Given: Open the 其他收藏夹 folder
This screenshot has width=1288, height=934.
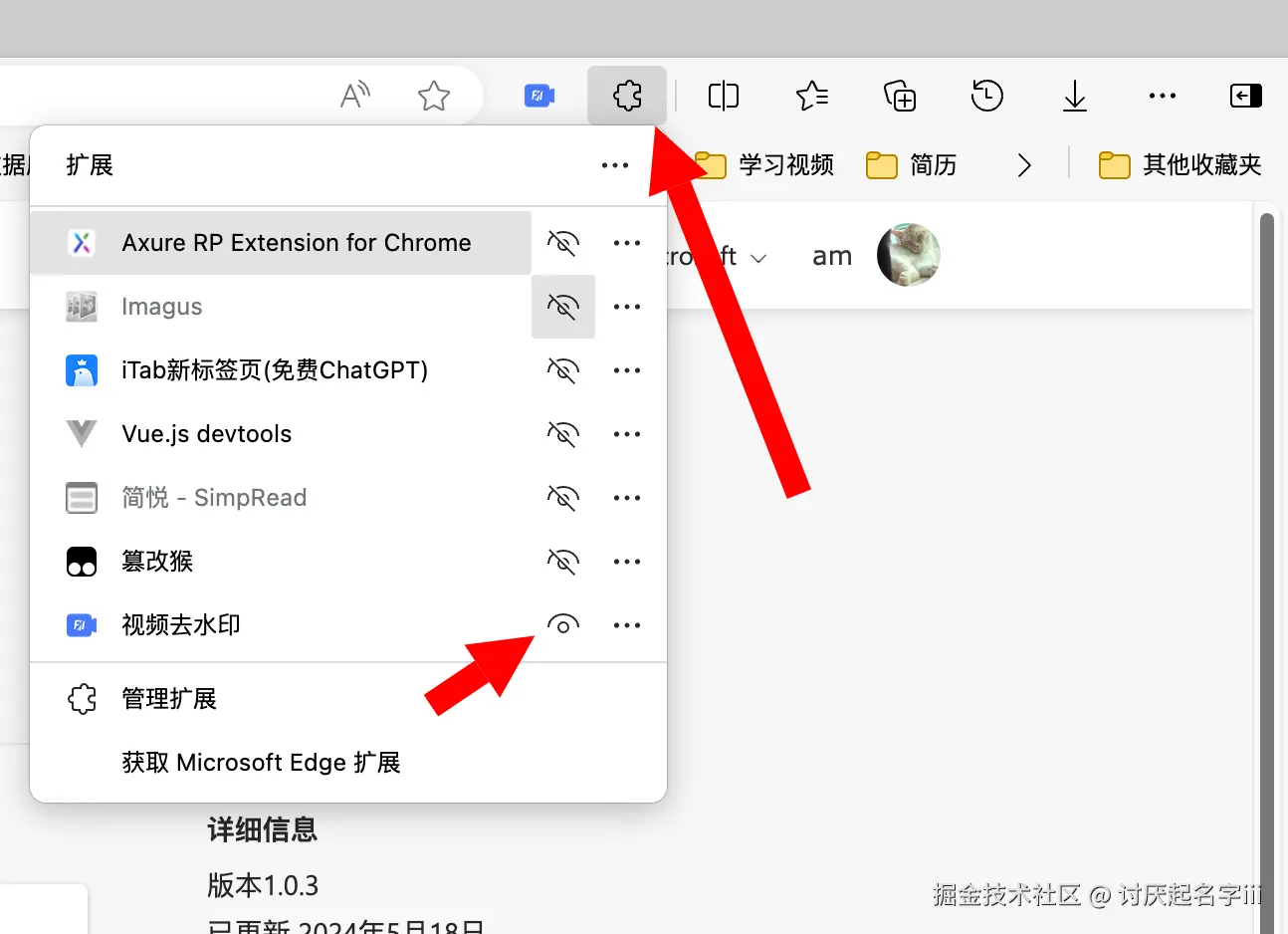Looking at the screenshot, I should coord(1181,164).
